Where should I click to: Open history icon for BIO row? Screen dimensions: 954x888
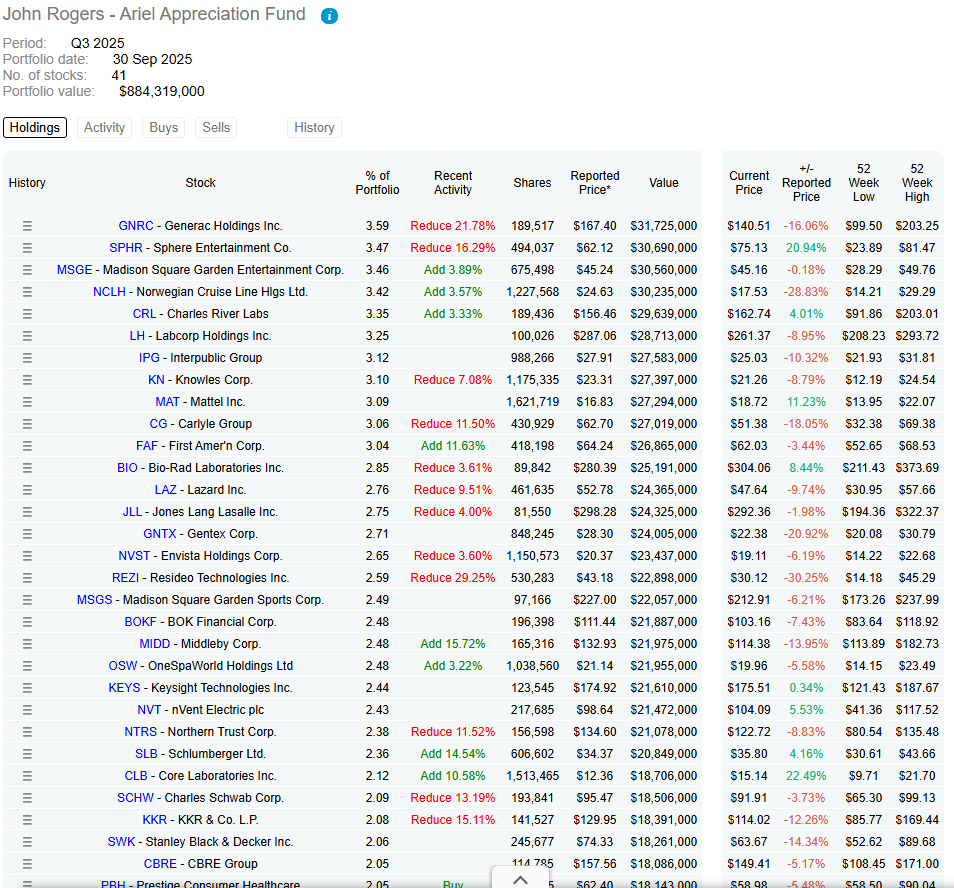(27, 468)
